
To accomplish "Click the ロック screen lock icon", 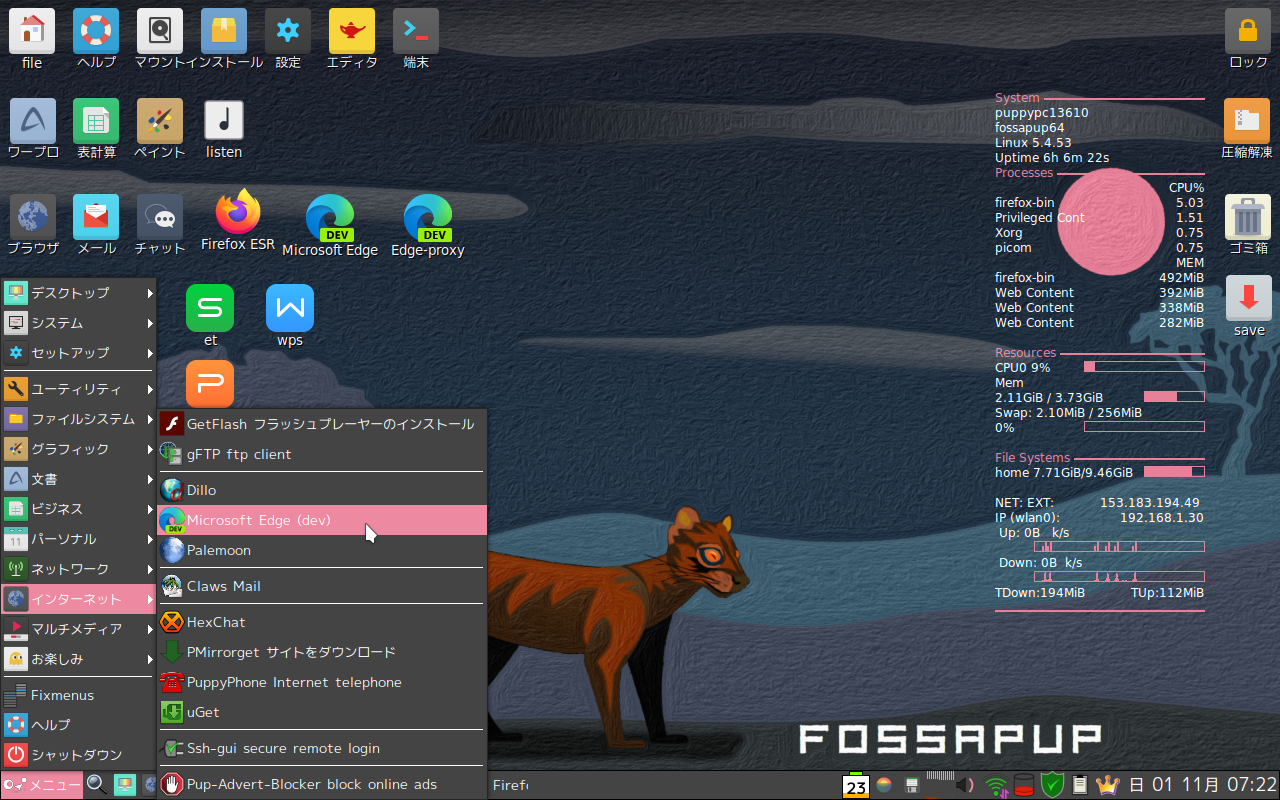I will [x=1247, y=30].
